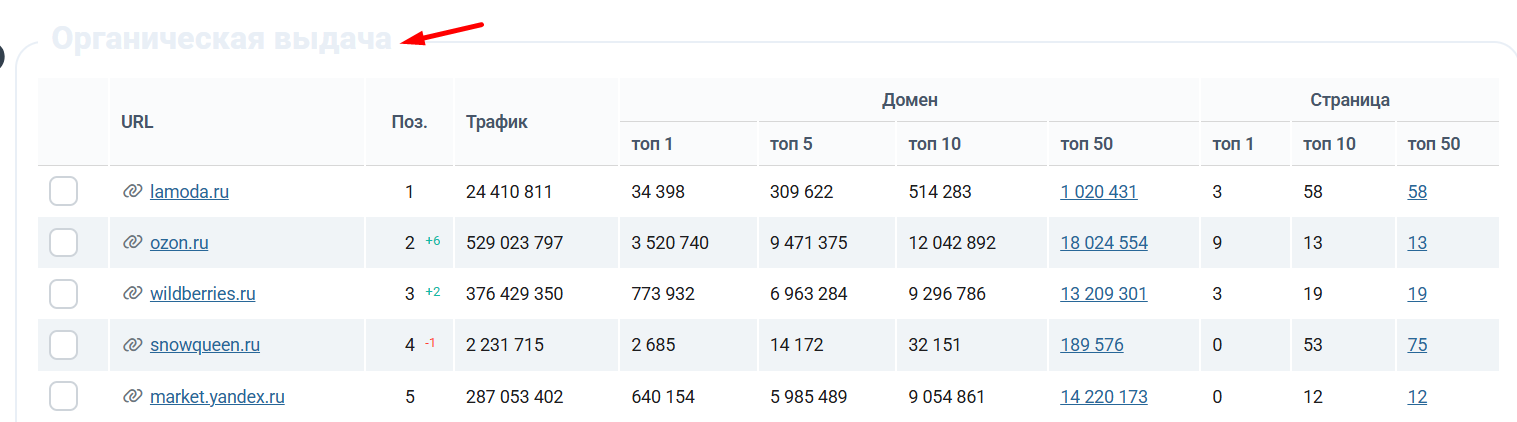Click the link icon beside wildberries.ru
This screenshot has height=422, width=1517.
click(x=132, y=293)
